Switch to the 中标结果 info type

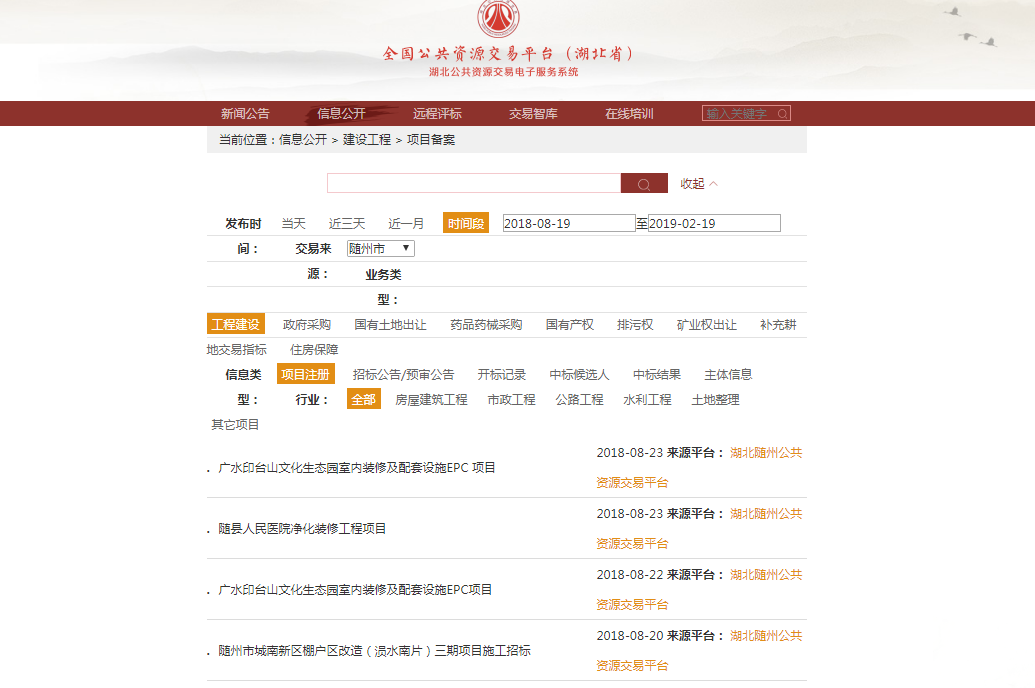point(657,375)
